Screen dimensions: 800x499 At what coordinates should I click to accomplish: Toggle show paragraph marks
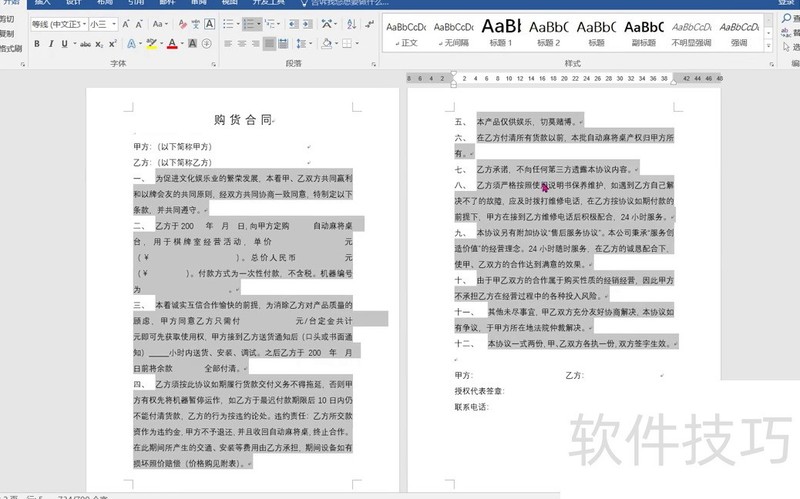click(369, 24)
